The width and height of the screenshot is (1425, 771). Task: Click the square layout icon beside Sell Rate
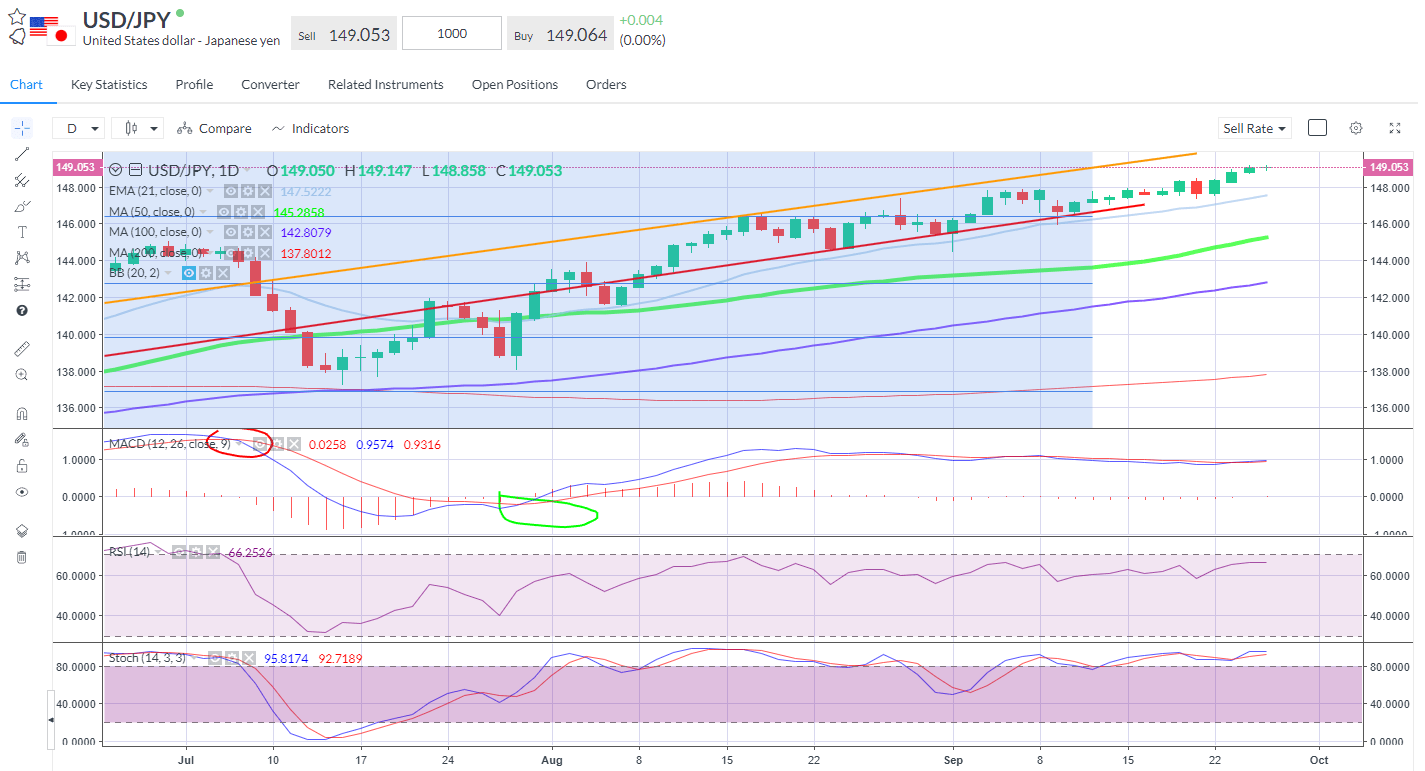coord(1317,128)
